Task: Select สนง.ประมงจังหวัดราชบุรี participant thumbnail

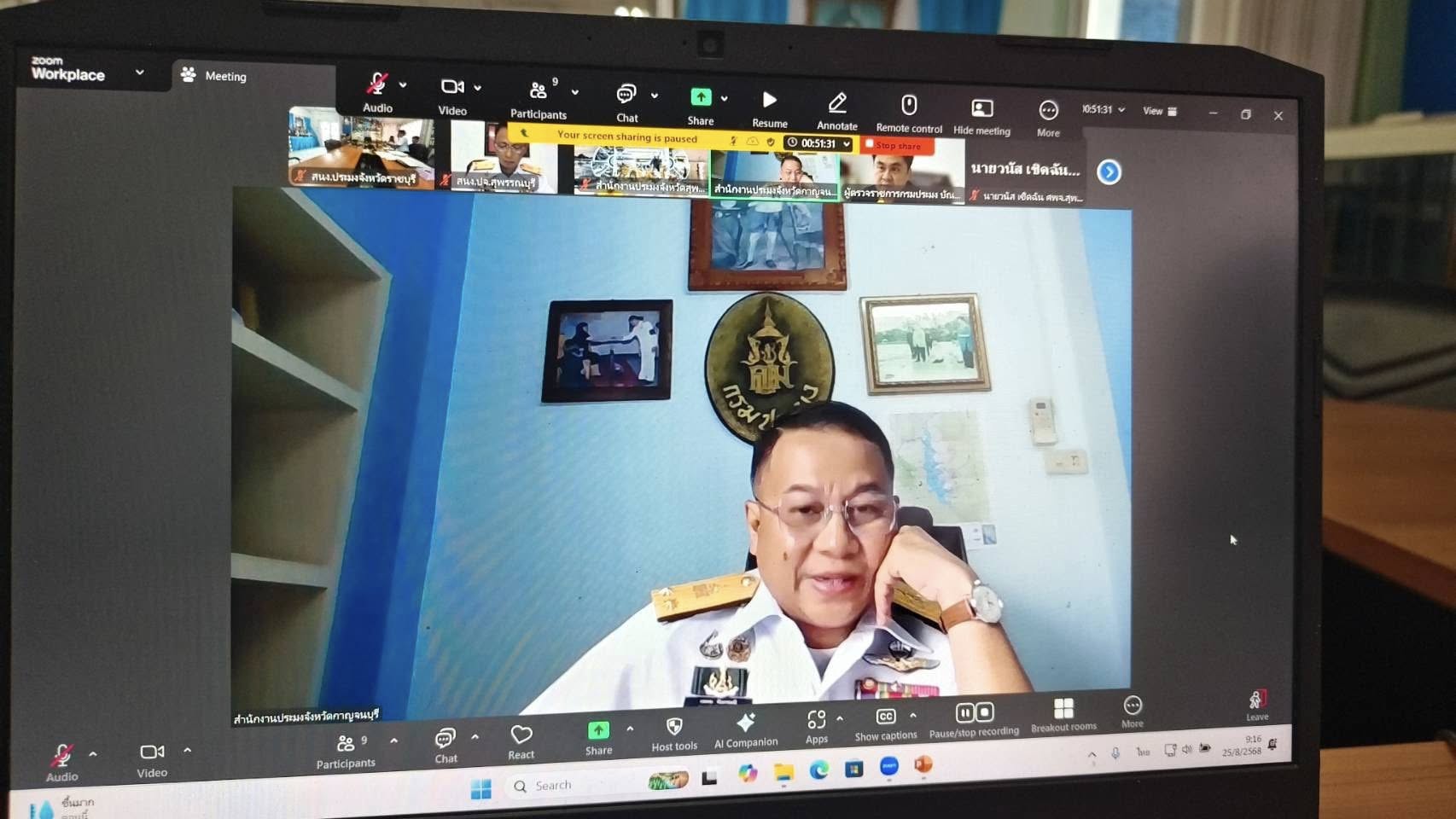Action: coord(362,147)
